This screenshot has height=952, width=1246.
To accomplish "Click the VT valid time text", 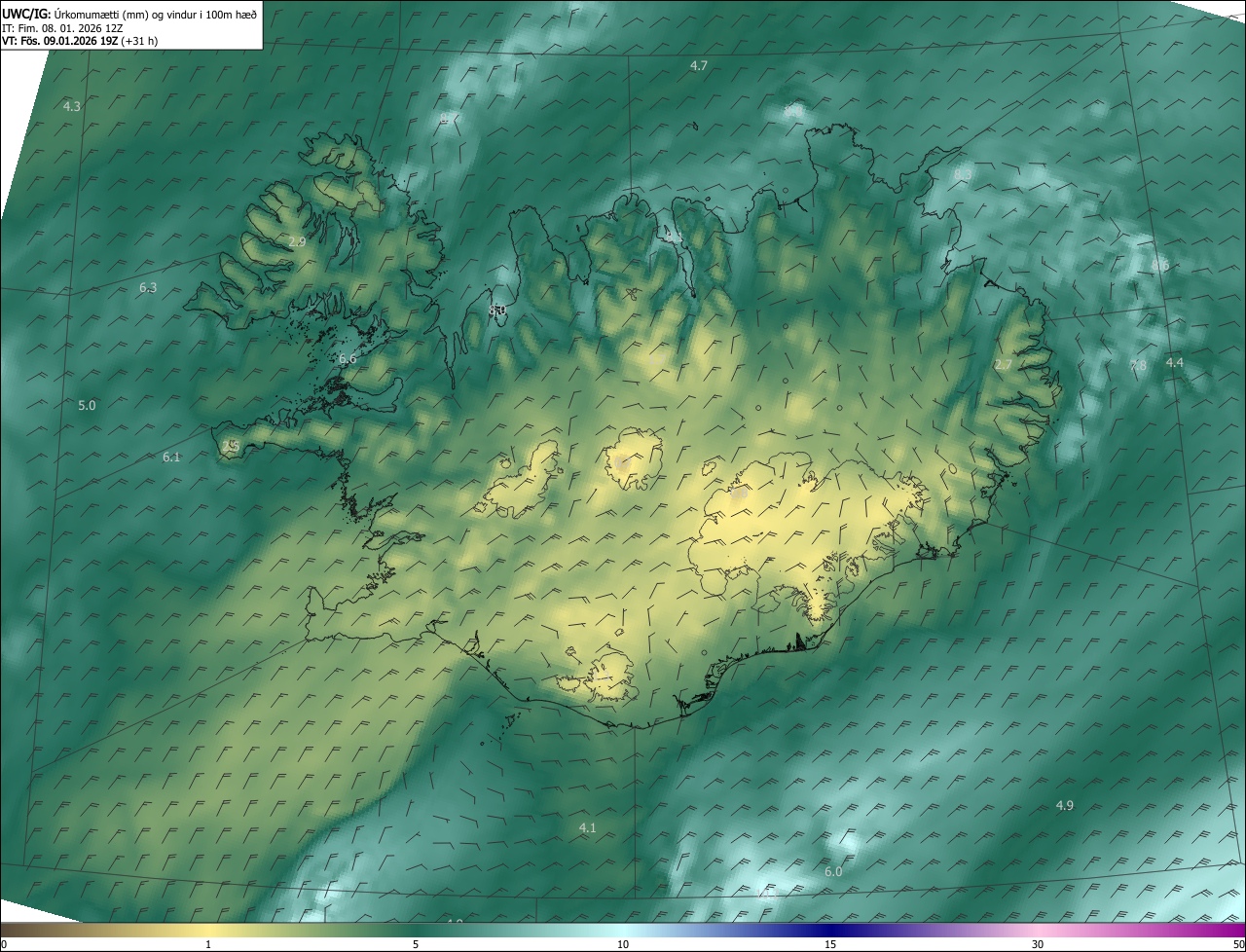I will click(x=58, y=41).
